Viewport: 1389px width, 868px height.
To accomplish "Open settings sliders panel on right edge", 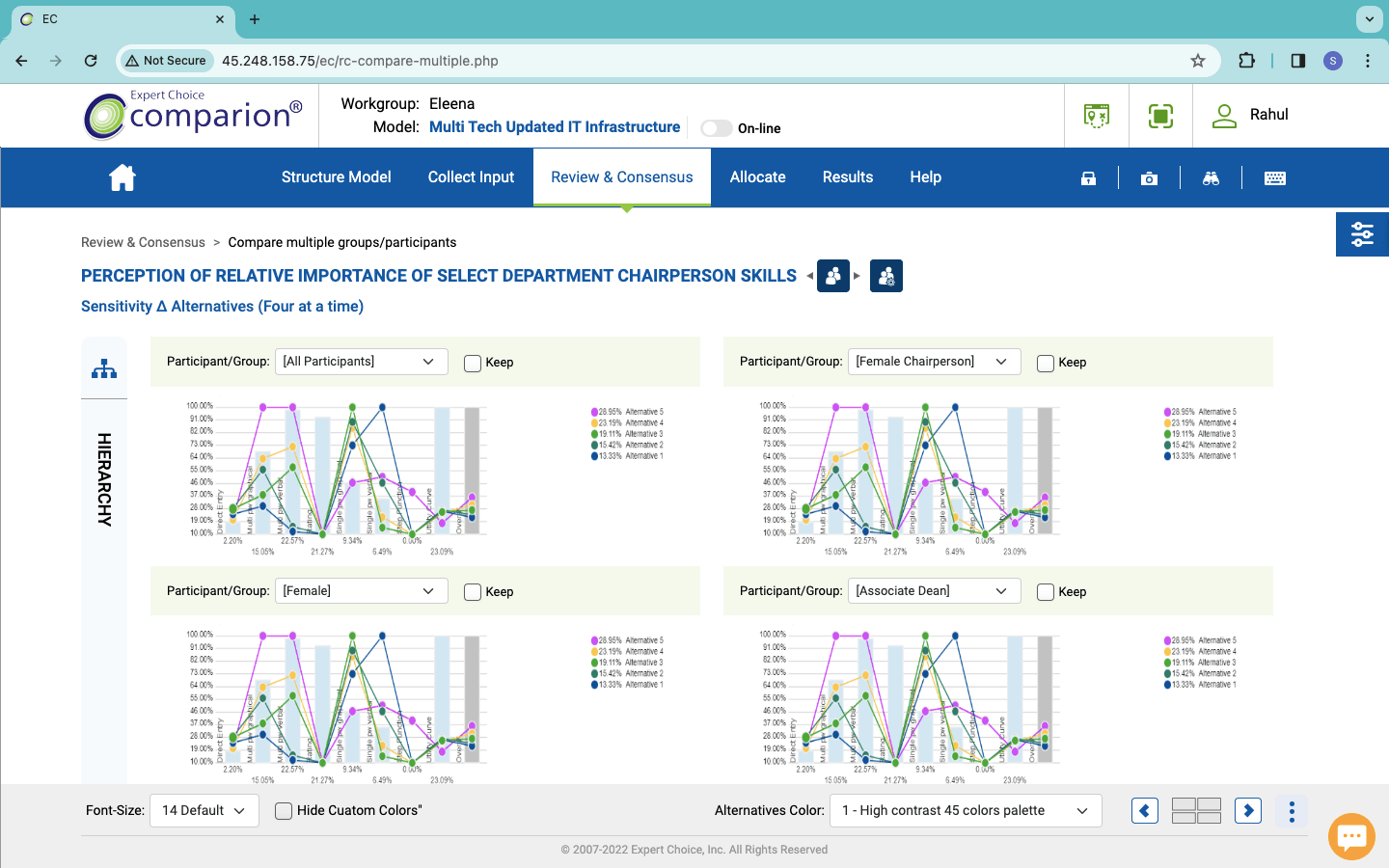I will [x=1362, y=234].
